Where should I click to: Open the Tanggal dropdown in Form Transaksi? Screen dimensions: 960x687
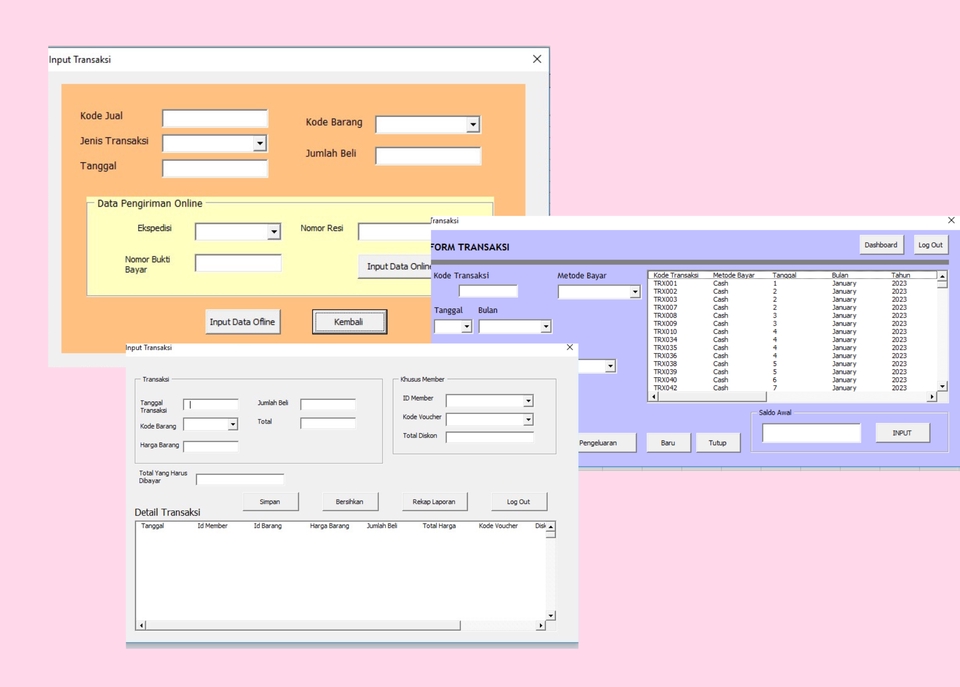pos(466,327)
